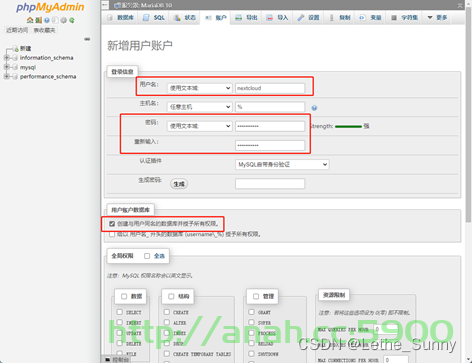Image resolution: width=472 pixels, height=363 pixels.
Task: Click the server icon in the breadcrumb
Action: pos(117,5)
